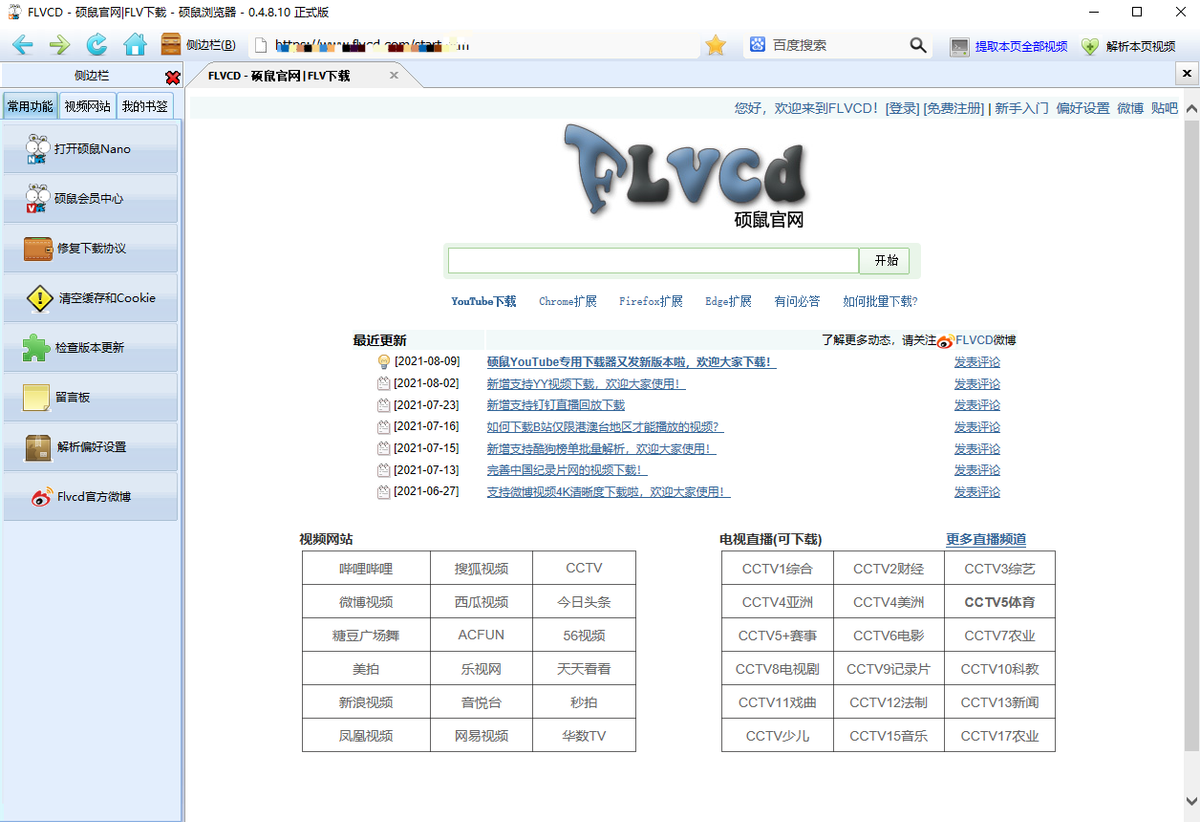Close the FLVCD browser tab

[394, 76]
